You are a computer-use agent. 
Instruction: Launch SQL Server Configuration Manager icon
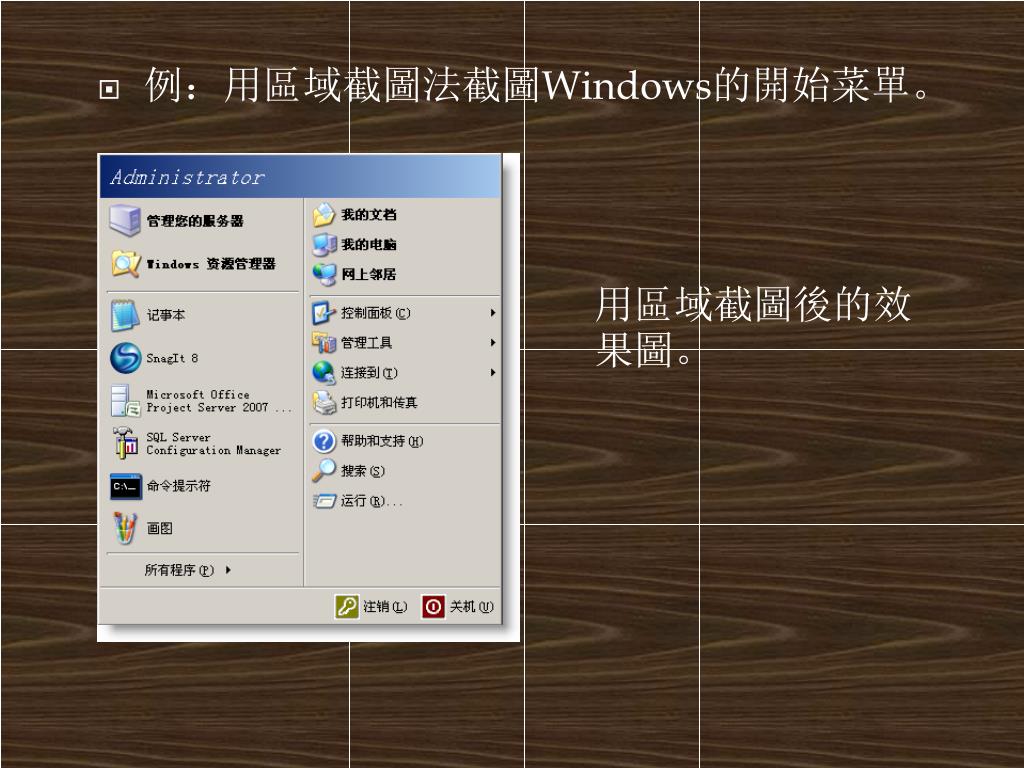tap(125, 443)
